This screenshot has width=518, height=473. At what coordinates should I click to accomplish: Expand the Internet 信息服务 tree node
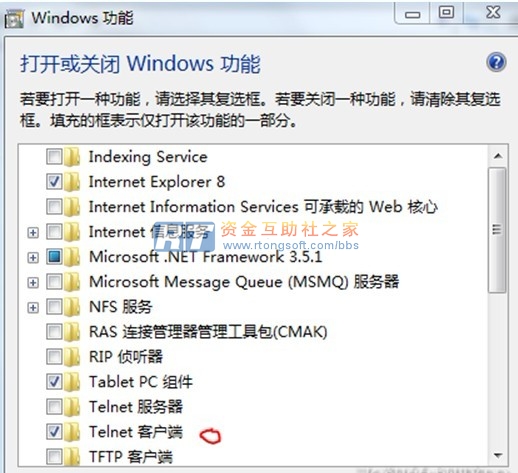(33, 232)
